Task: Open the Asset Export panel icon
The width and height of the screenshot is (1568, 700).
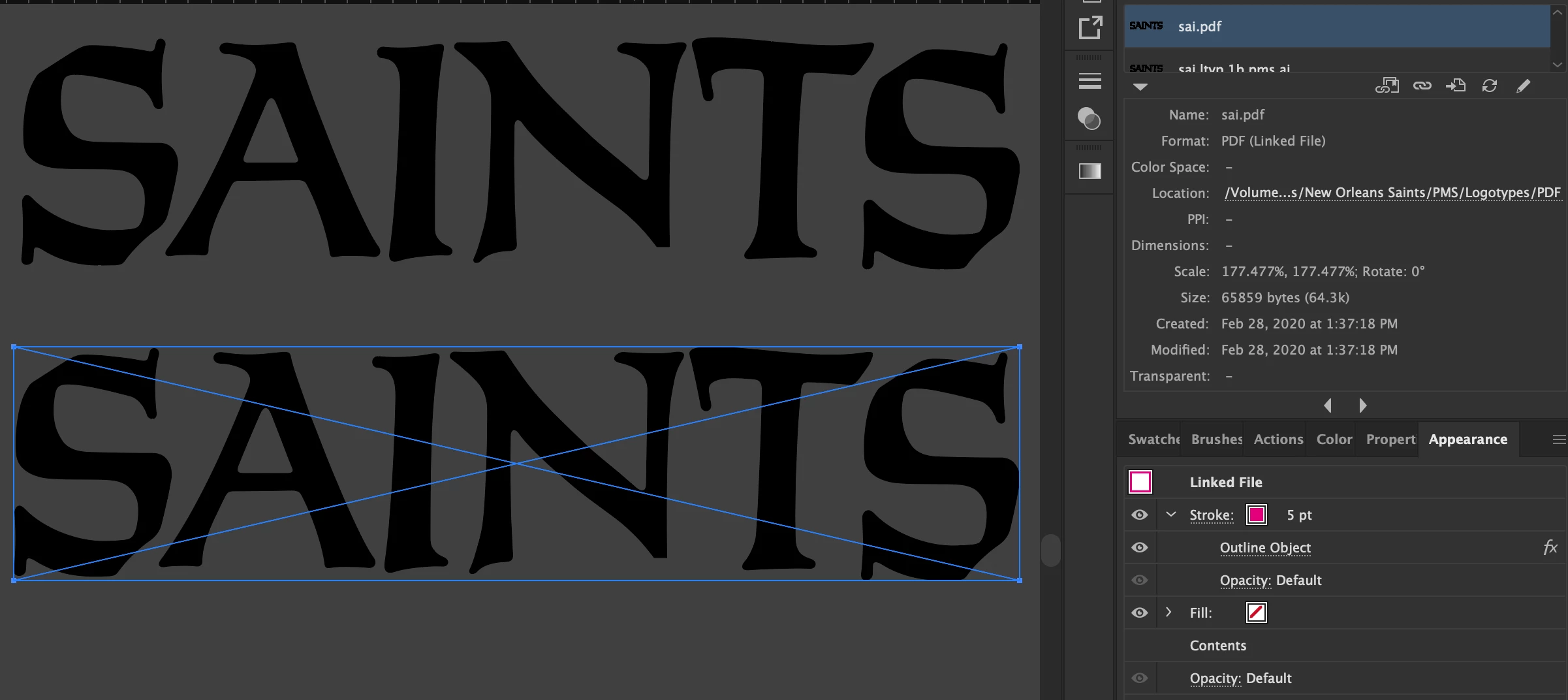Action: (x=1090, y=27)
